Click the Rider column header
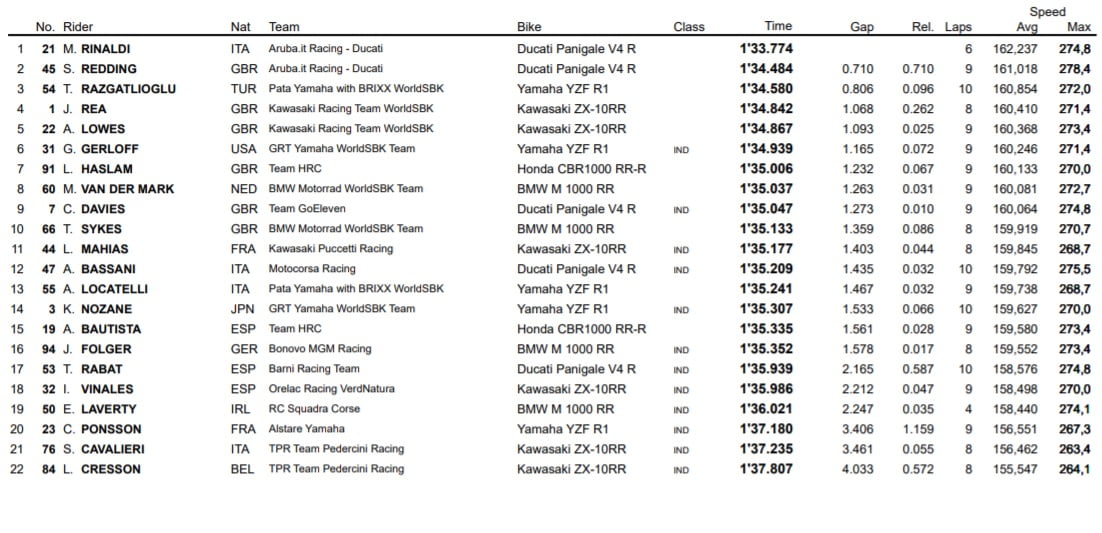This screenshot has height=533, width=1102. 78,27
